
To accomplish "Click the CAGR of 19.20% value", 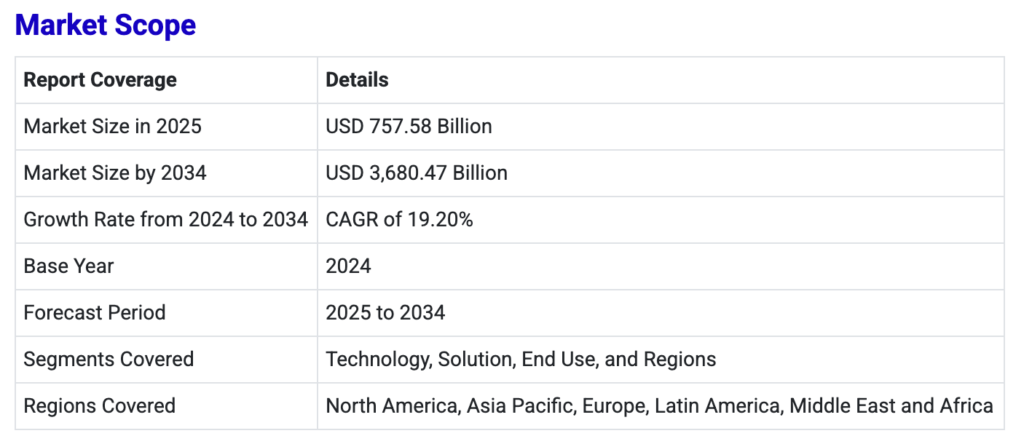I will pos(399,219).
